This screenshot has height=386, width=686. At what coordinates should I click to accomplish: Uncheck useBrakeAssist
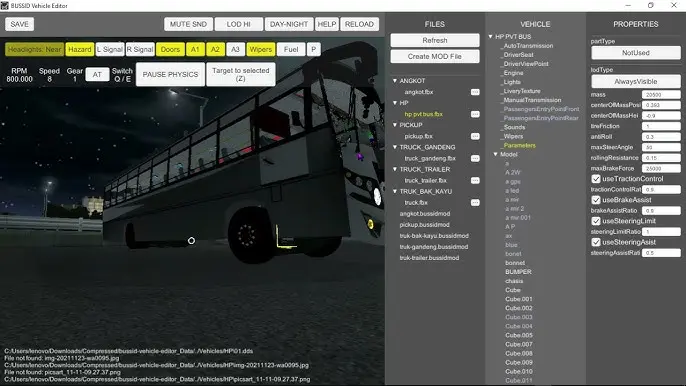(x=596, y=200)
